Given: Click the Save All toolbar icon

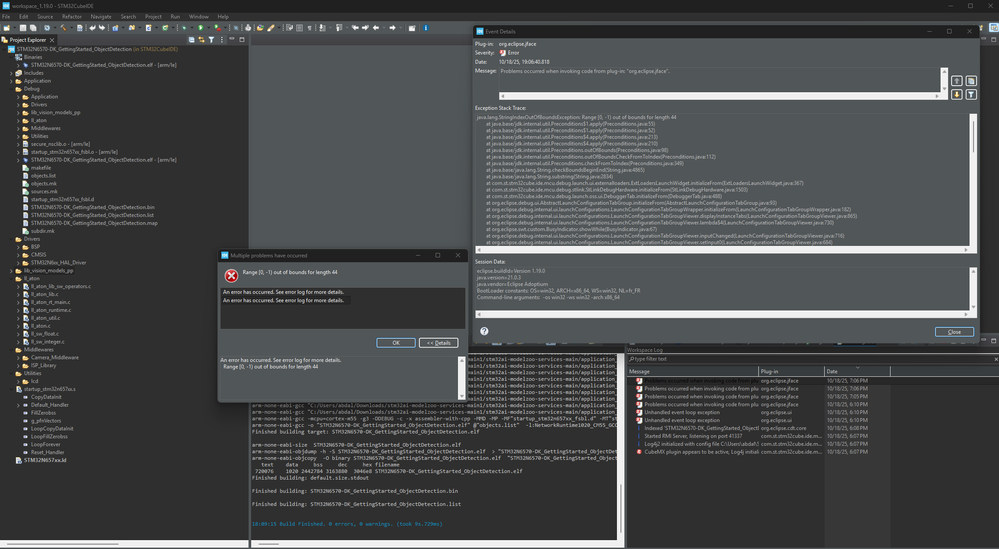Looking at the screenshot, I should click(33, 28).
